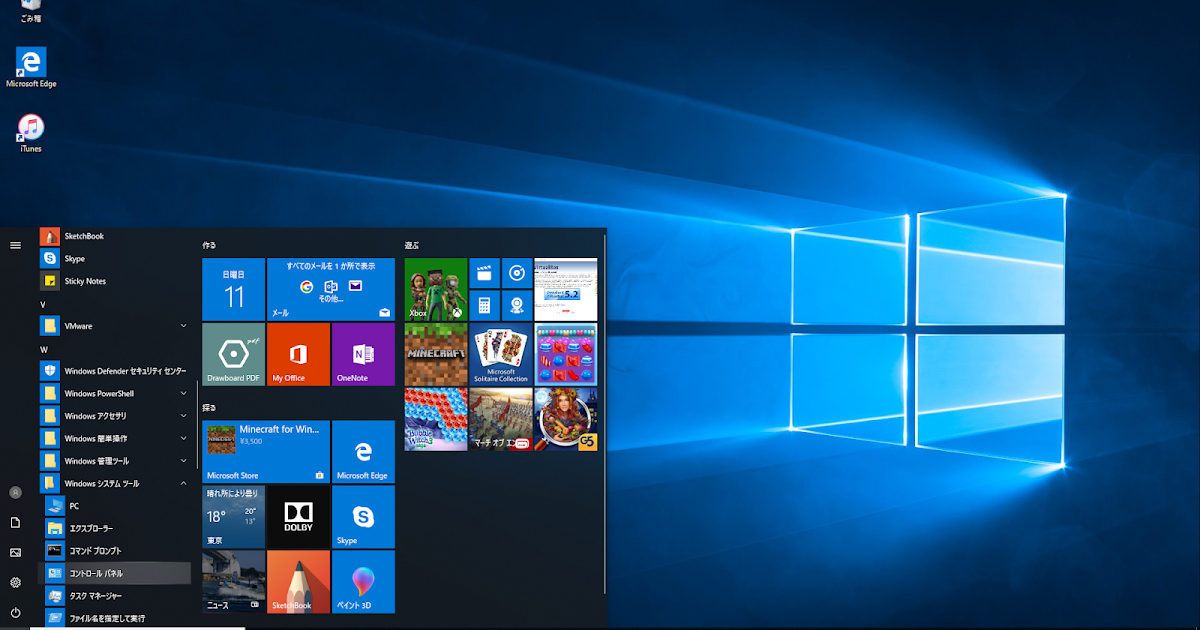Open the Movies & TV clapperboard tile
This screenshot has width=1200, height=630.
[485, 273]
